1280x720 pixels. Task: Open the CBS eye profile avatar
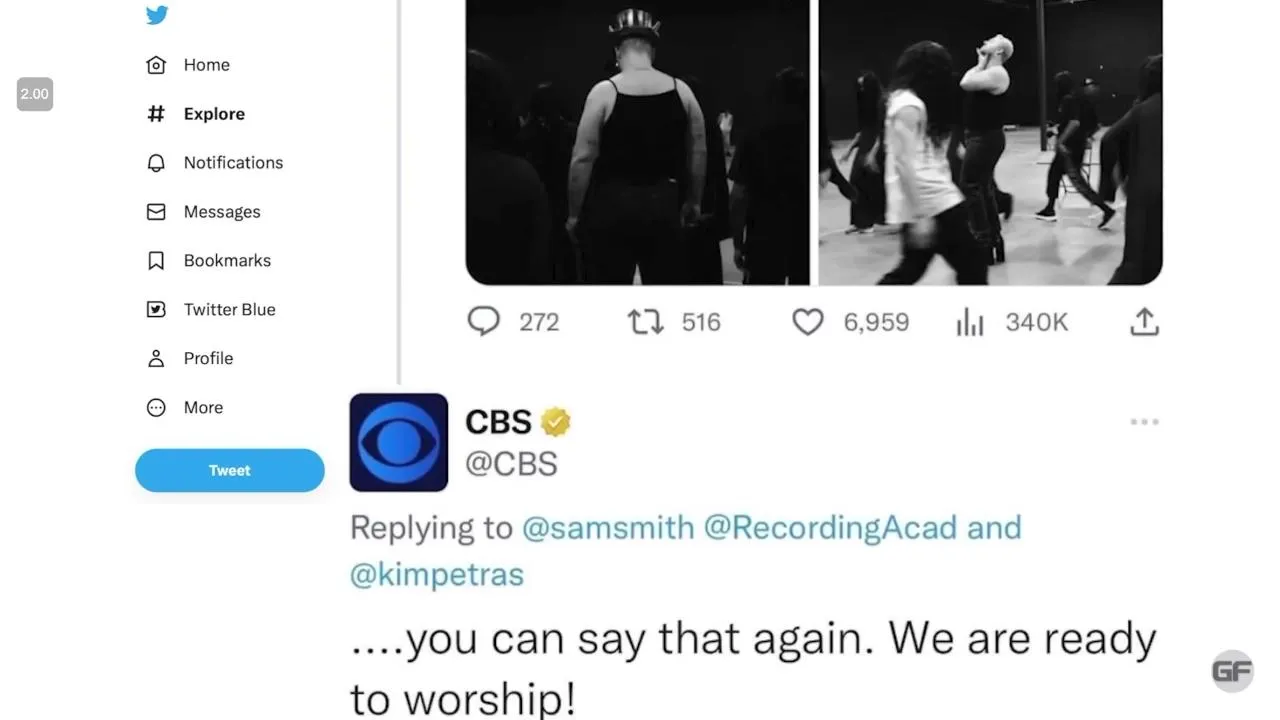[x=399, y=442]
